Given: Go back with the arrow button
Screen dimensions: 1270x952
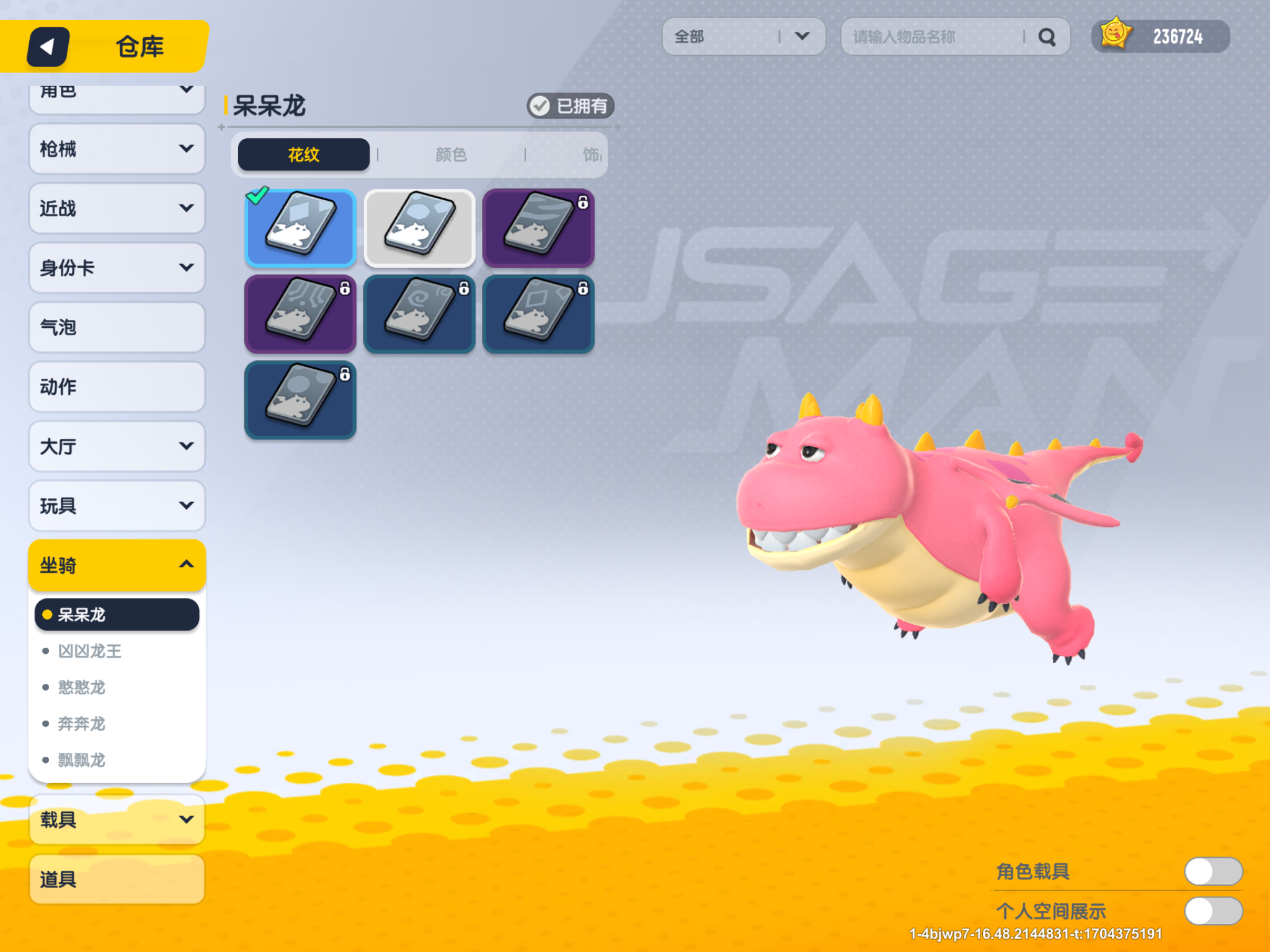Looking at the screenshot, I should [x=48, y=46].
